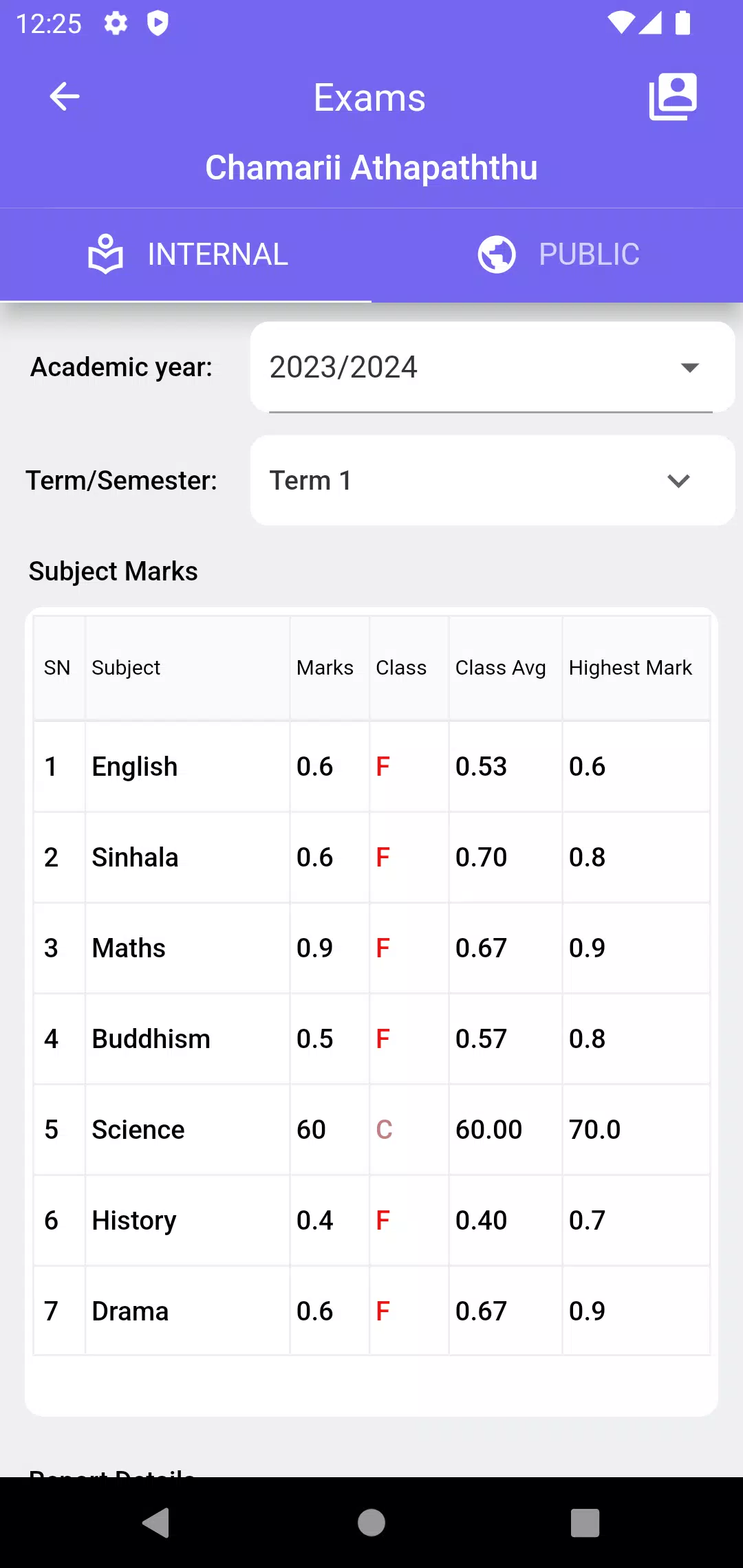Select the INTERNAL tab
Screen dimensions: 743x1568
coord(186,254)
